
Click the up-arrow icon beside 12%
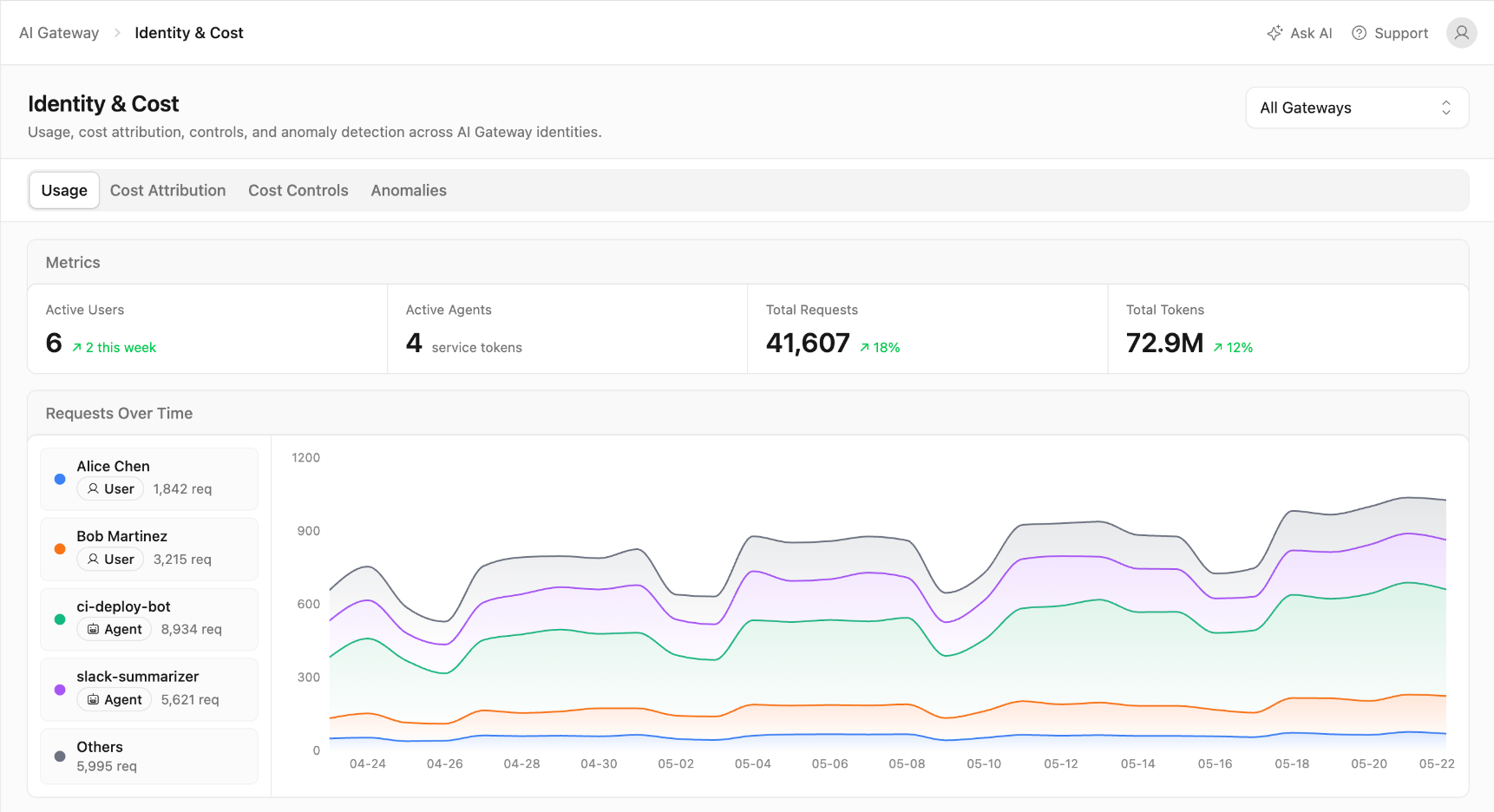pos(1218,348)
